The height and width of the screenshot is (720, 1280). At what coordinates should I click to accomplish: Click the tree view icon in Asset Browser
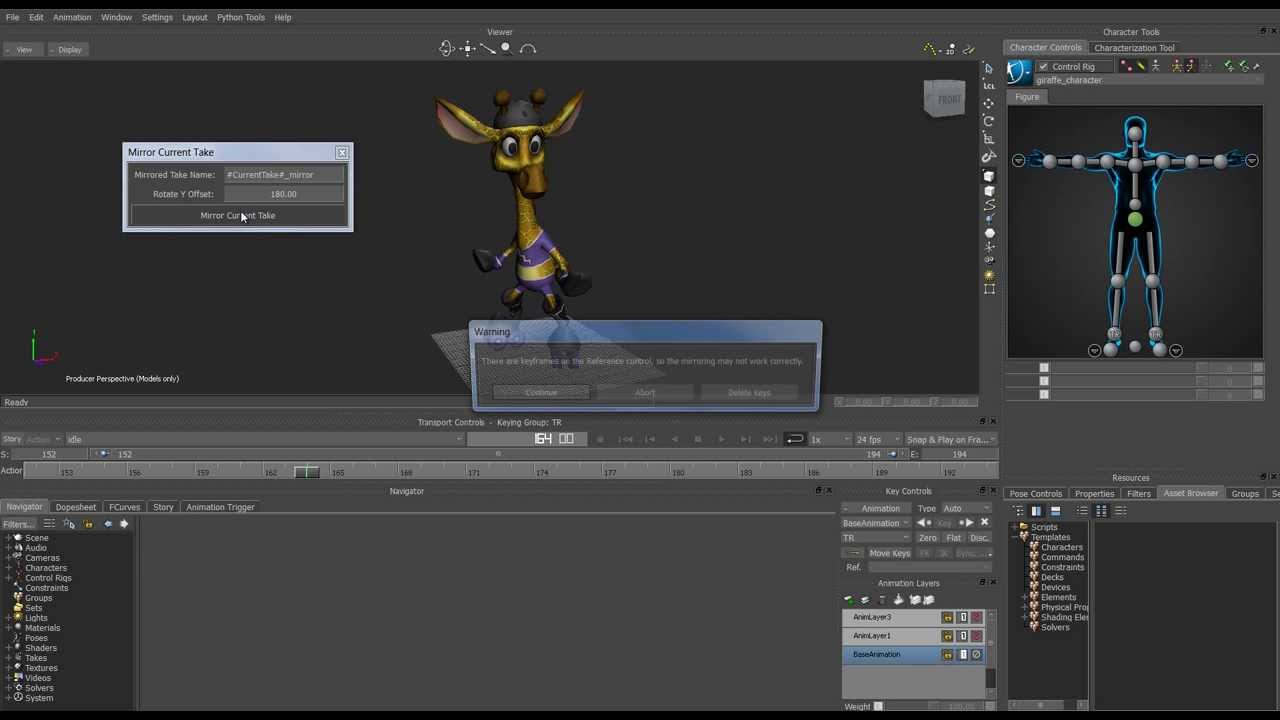pos(1019,511)
